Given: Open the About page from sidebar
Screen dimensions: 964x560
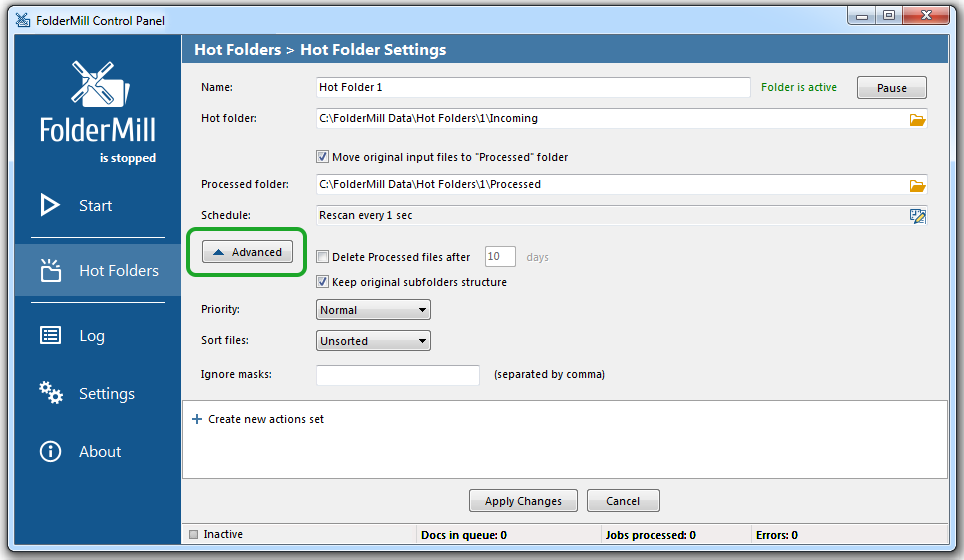Looking at the screenshot, I should coord(100,452).
